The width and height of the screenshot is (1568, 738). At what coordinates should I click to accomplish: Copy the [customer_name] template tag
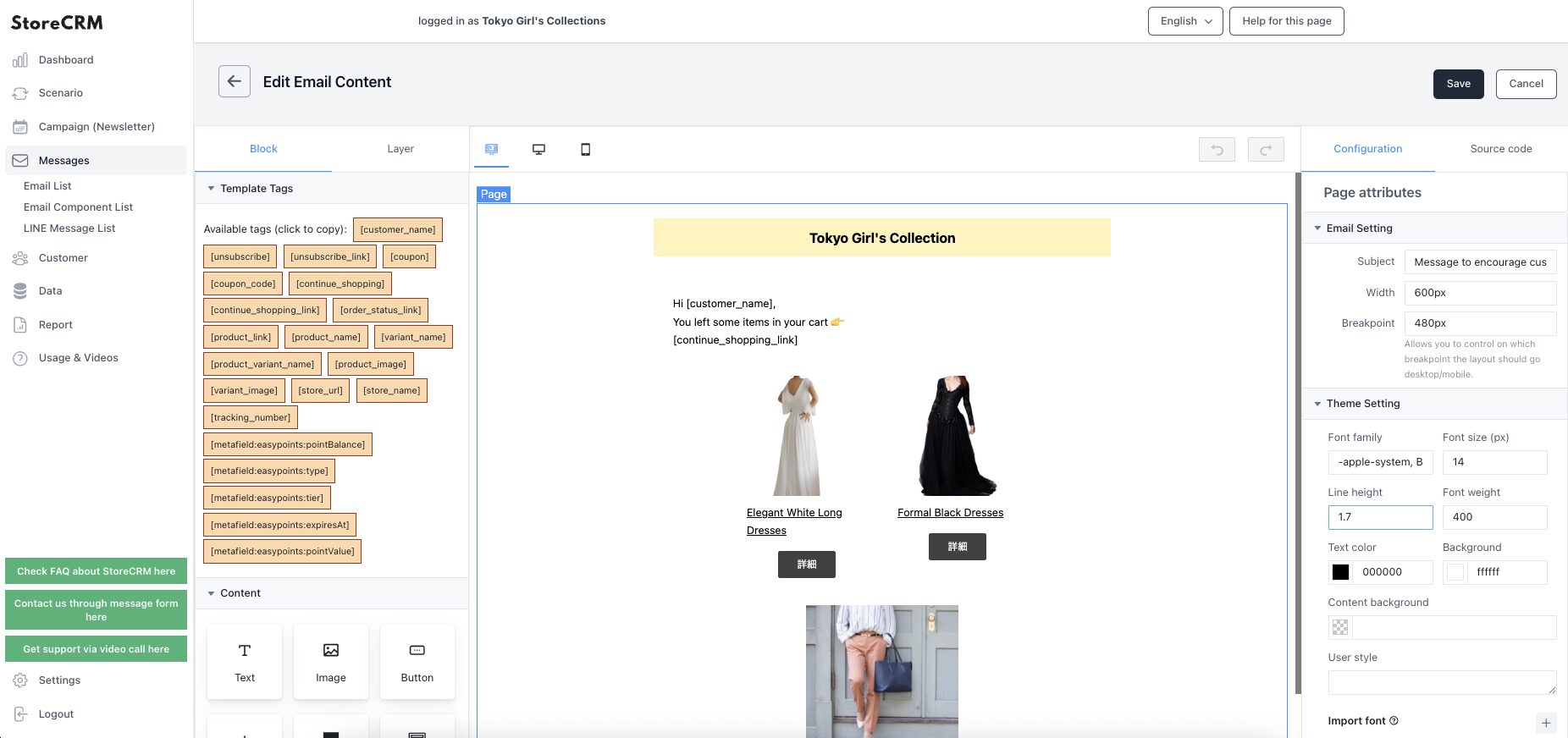click(398, 229)
